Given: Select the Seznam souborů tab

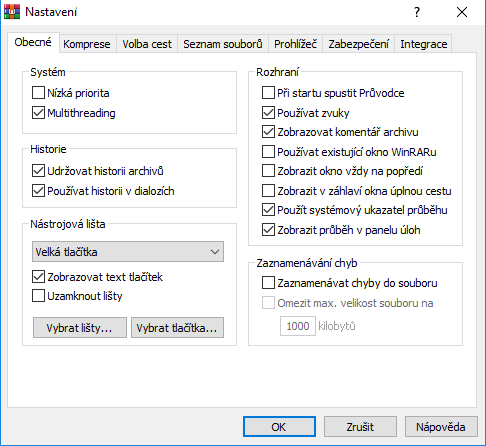Looking at the screenshot, I should click(223, 44).
